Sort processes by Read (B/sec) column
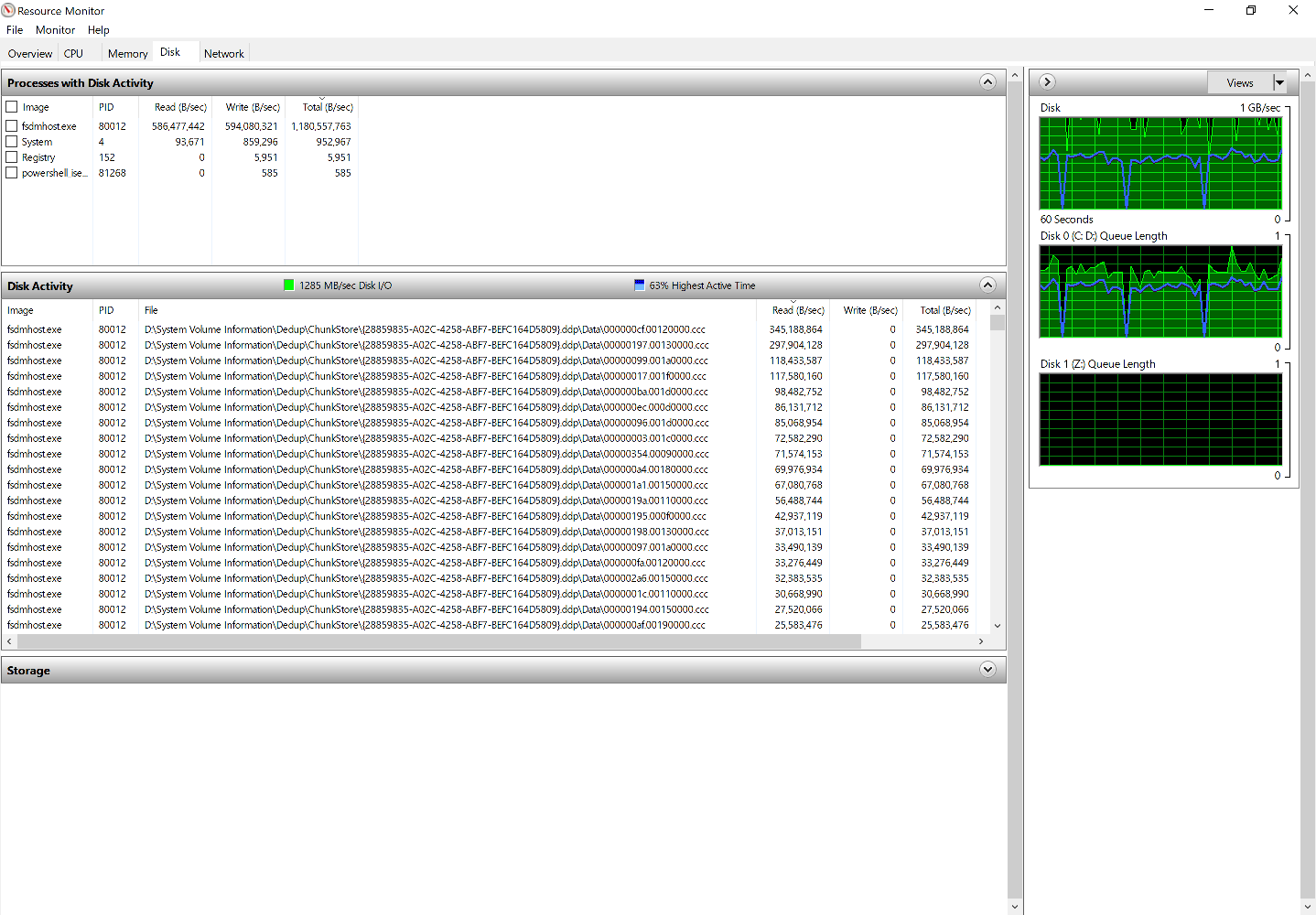 [176, 107]
